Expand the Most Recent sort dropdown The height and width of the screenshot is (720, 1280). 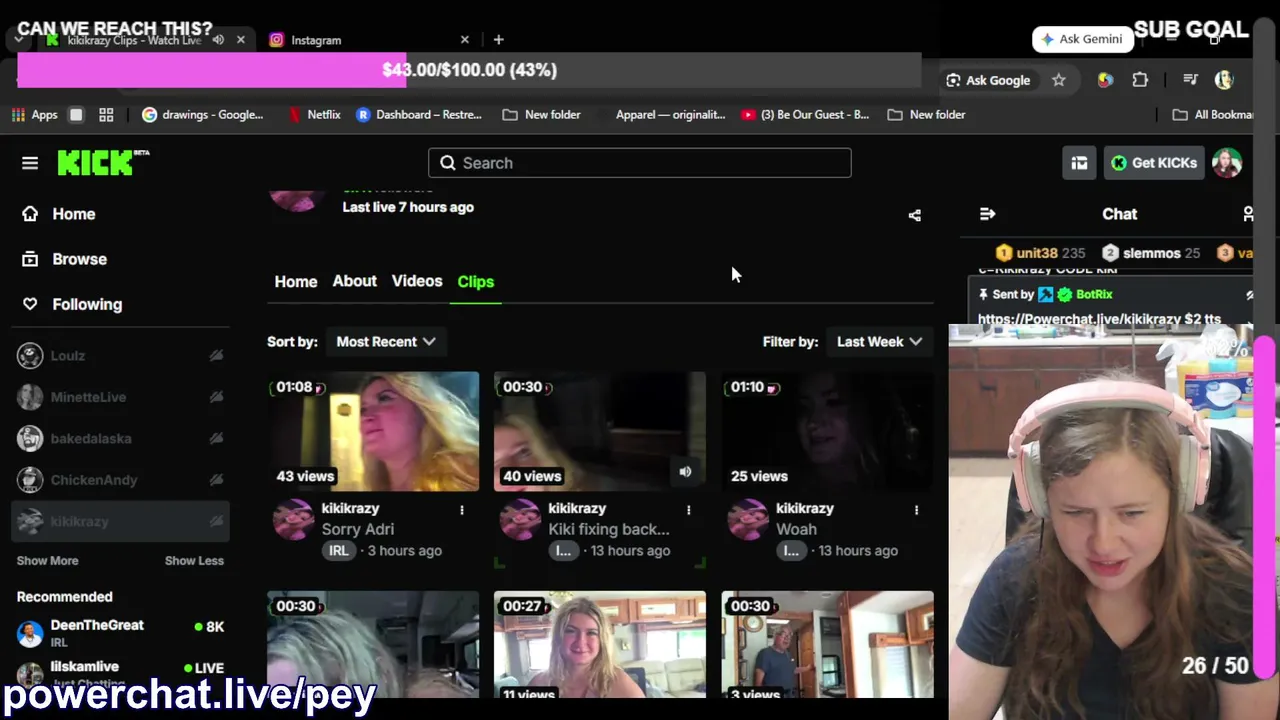point(386,342)
